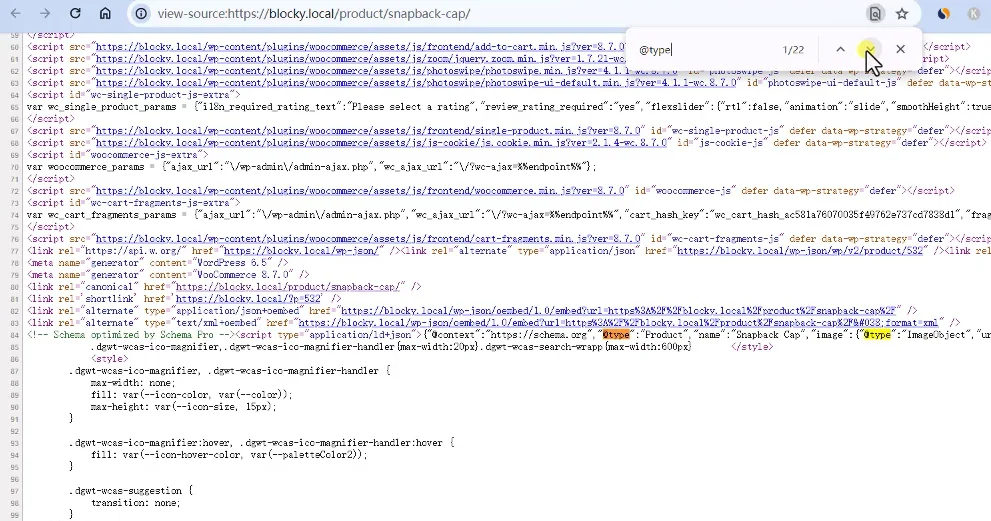Click line number 70
This screenshot has width=991, height=521.
pos(15,167)
